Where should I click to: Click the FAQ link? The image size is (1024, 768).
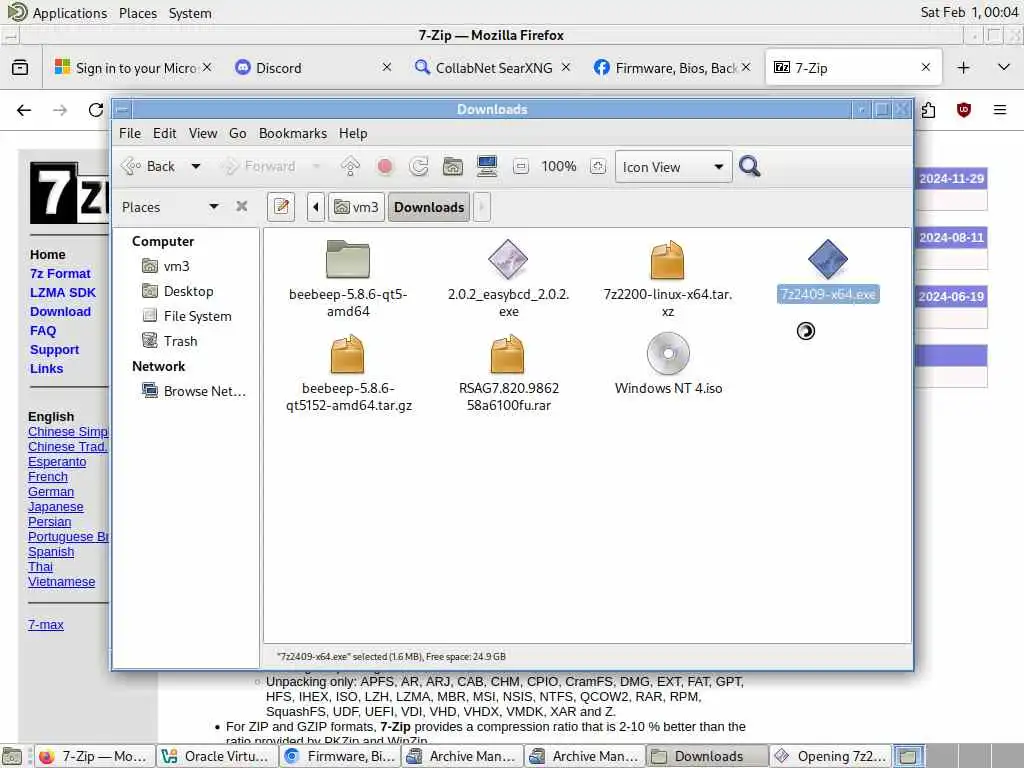[x=42, y=330]
